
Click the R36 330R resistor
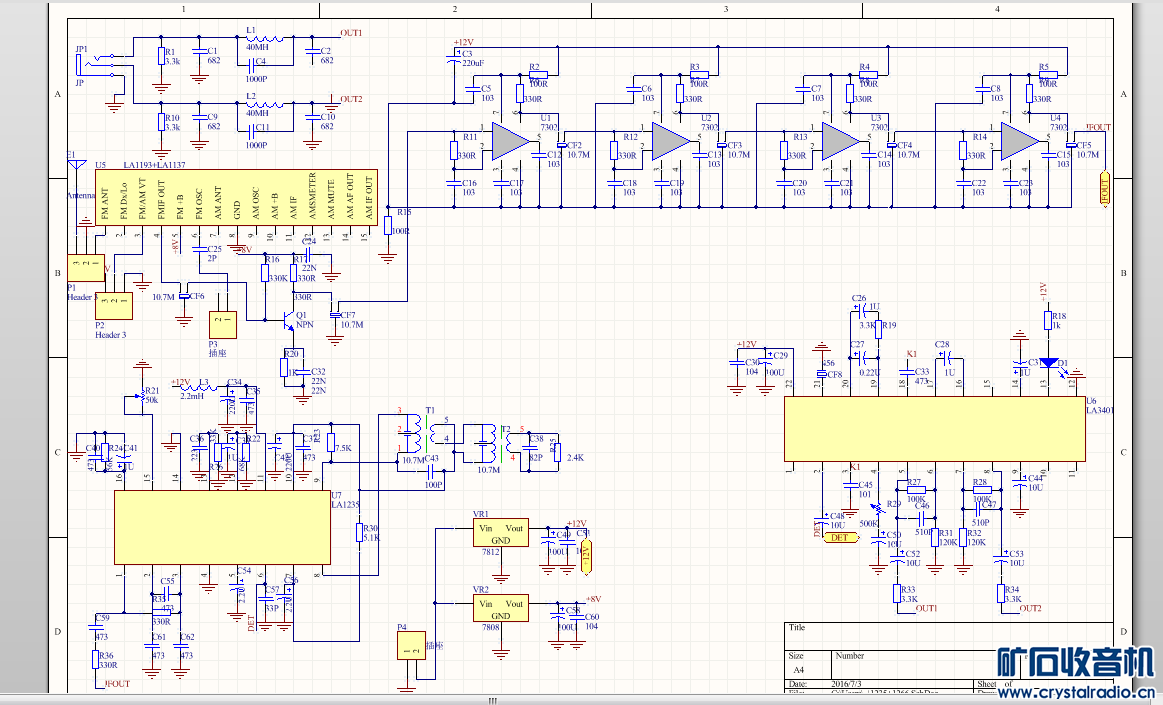(x=96, y=660)
